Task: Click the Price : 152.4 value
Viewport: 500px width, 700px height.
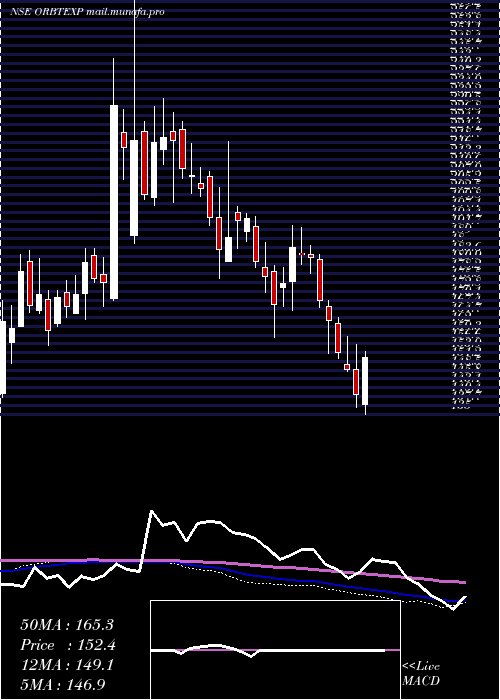Action: pyautogui.click(x=68, y=645)
